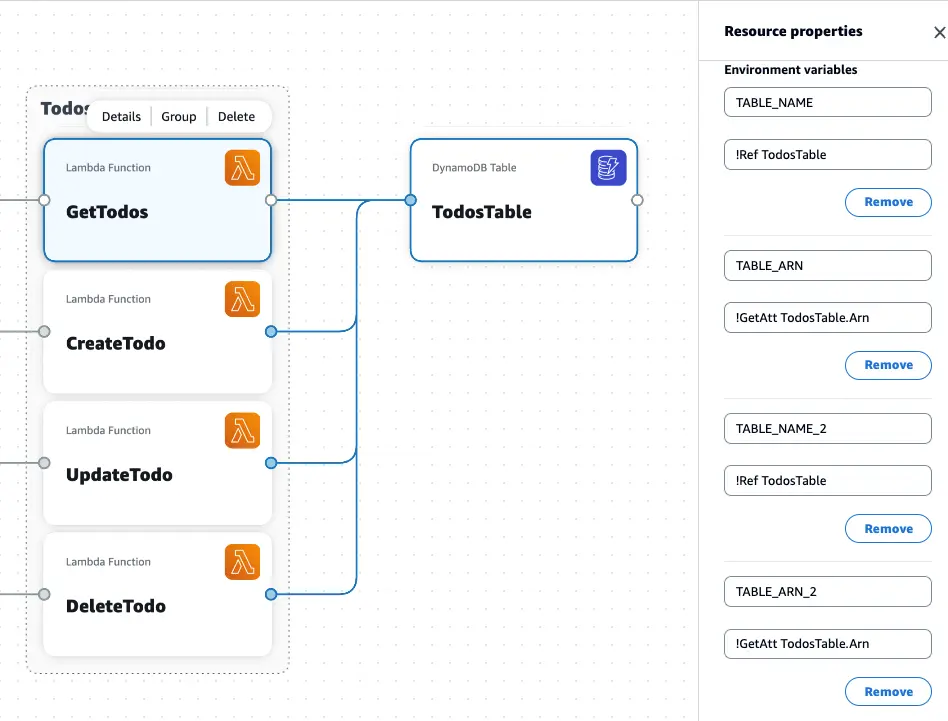
Task: Click the !Ref TodosTable value field
Action: tap(827, 154)
